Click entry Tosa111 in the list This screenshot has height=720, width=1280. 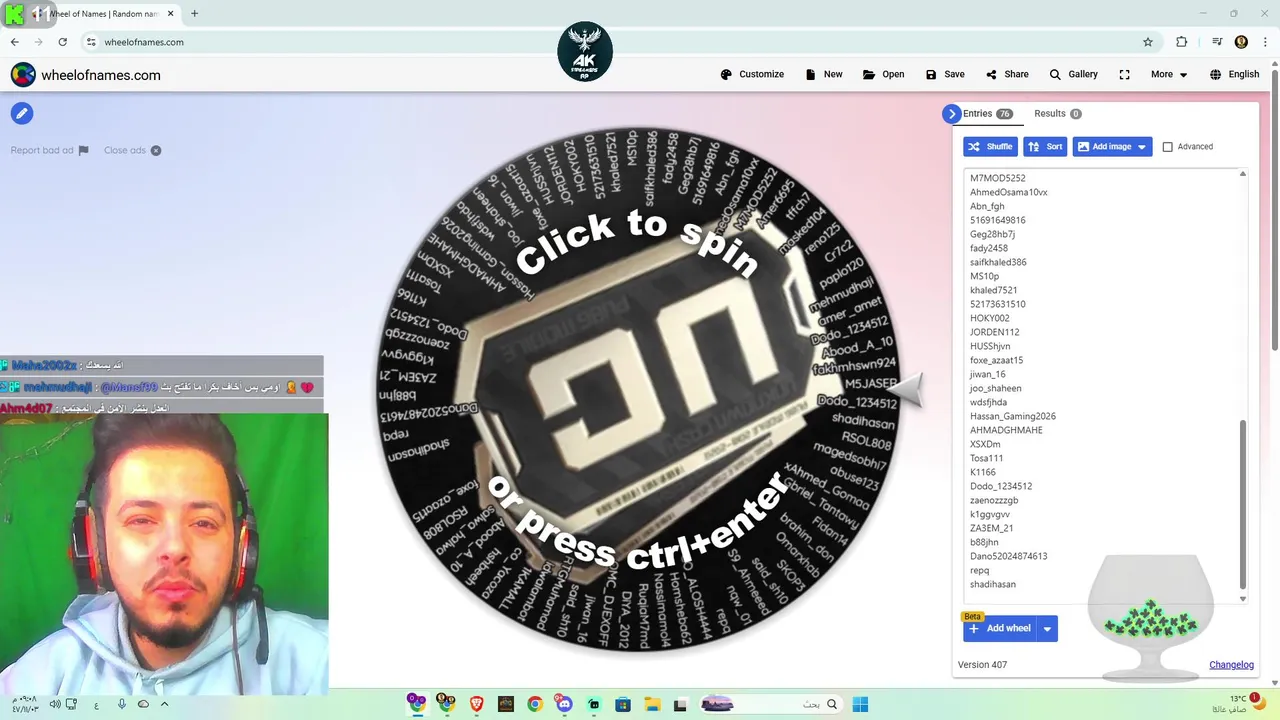pyautogui.click(x=986, y=458)
